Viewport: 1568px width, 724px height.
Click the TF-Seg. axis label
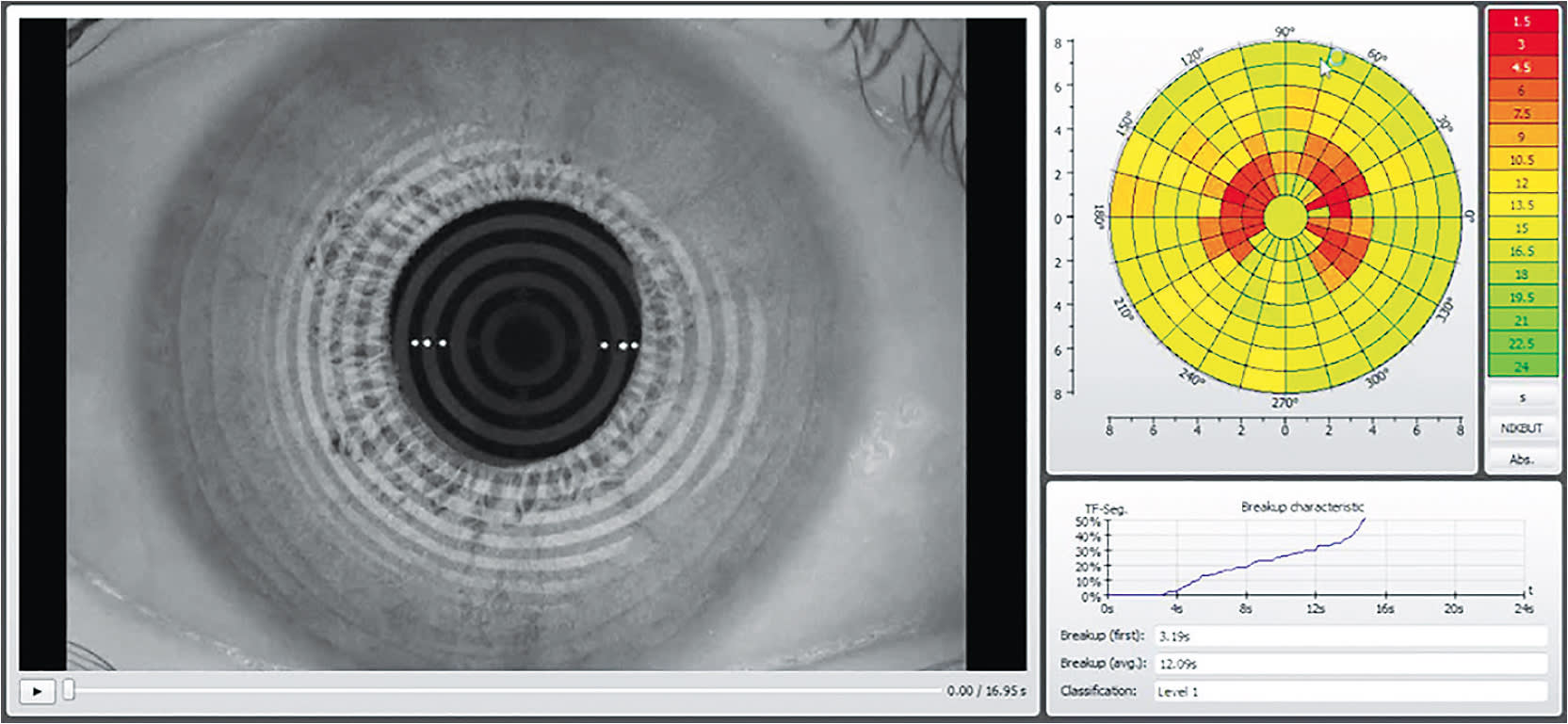(x=1106, y=509)
